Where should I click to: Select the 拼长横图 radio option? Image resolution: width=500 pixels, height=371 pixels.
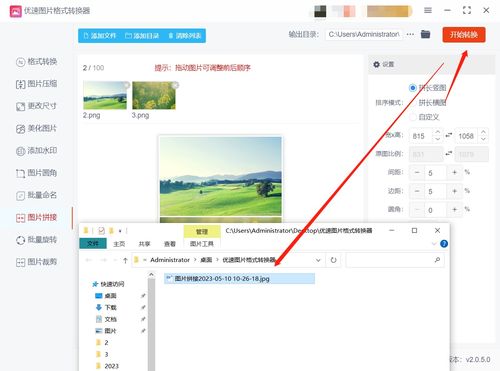coord(413,103)
